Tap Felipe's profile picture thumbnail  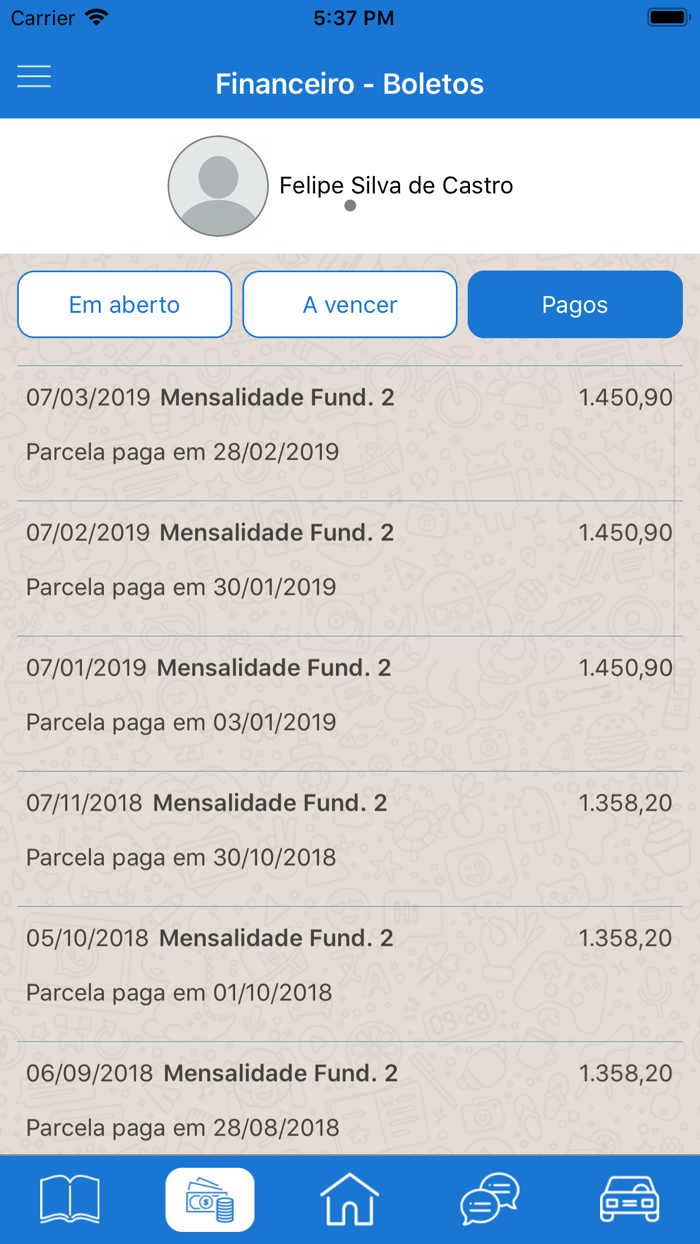pyautogui.click(x=218, y=185)
